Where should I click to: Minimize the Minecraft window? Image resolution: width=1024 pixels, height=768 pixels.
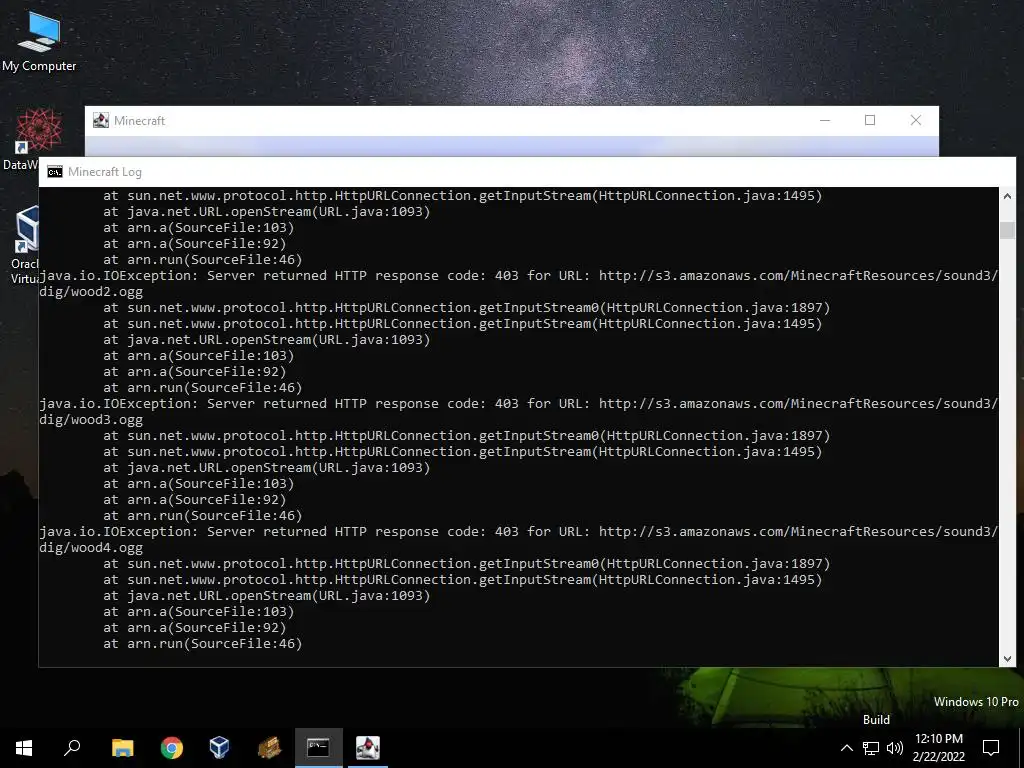[x=825, y=120]
